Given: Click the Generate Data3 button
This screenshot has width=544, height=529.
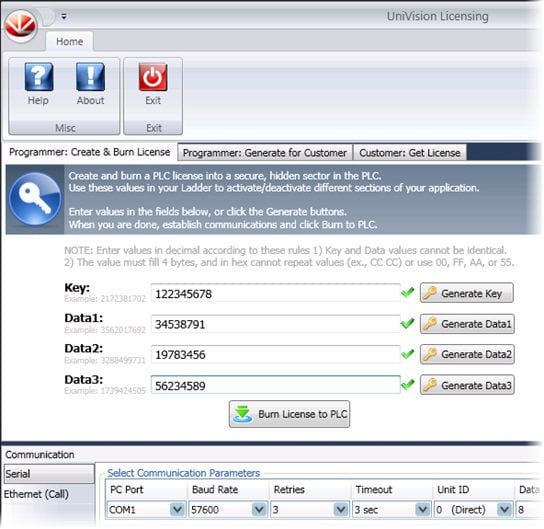Looking at the screenshot, I should (x=467, y=385).
